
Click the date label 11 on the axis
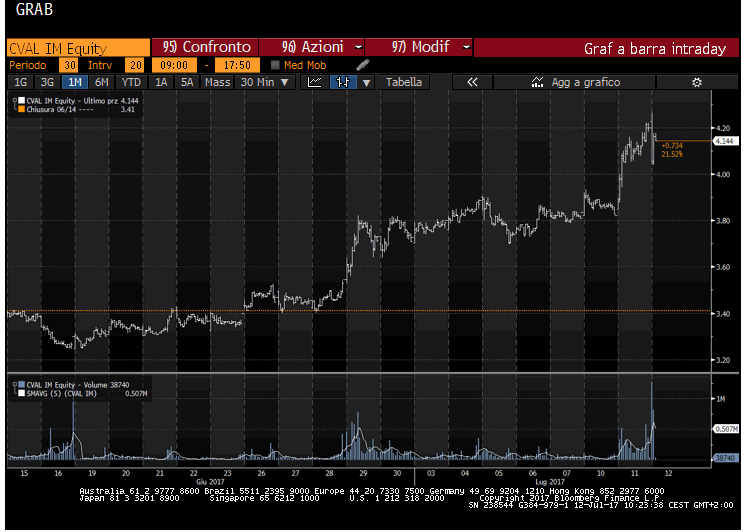pyautogui.click(x=634, y=473)
